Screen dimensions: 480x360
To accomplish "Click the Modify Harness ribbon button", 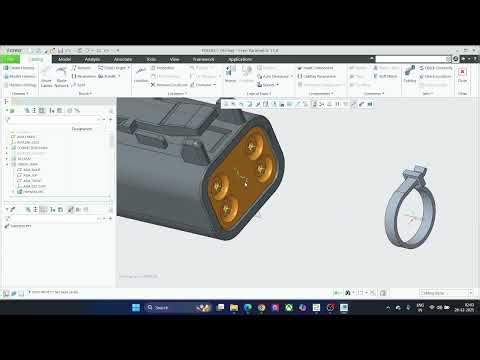I will (x=19, y=76).
